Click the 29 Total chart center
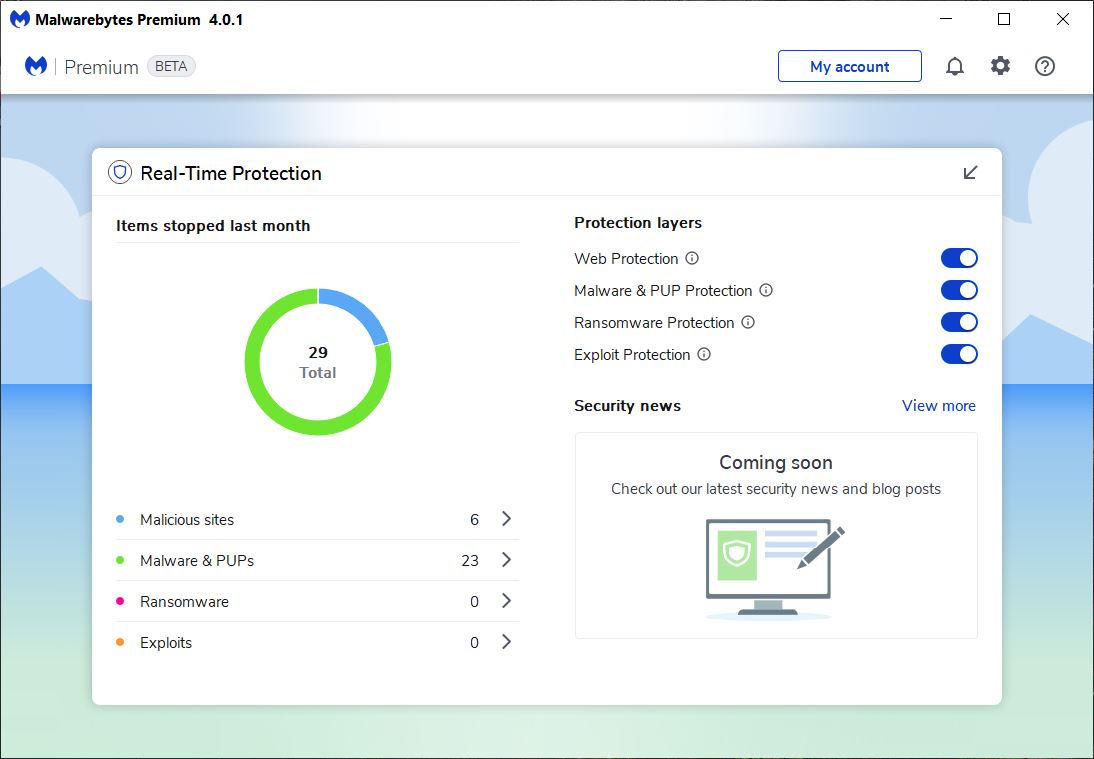 click(x=317, y=362)
